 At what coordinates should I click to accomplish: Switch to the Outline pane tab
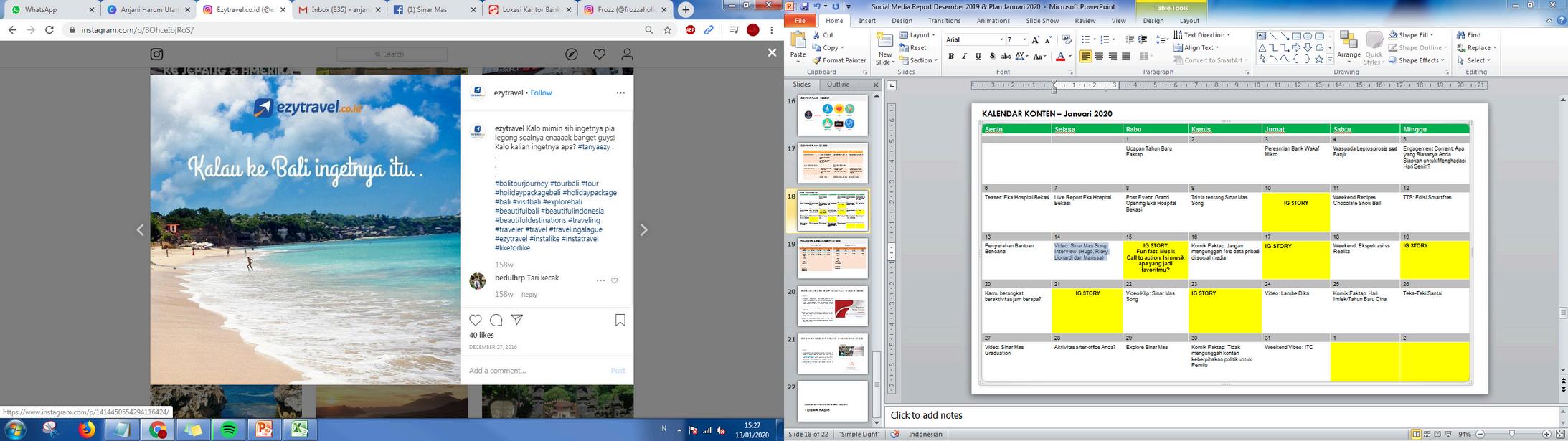838,85
